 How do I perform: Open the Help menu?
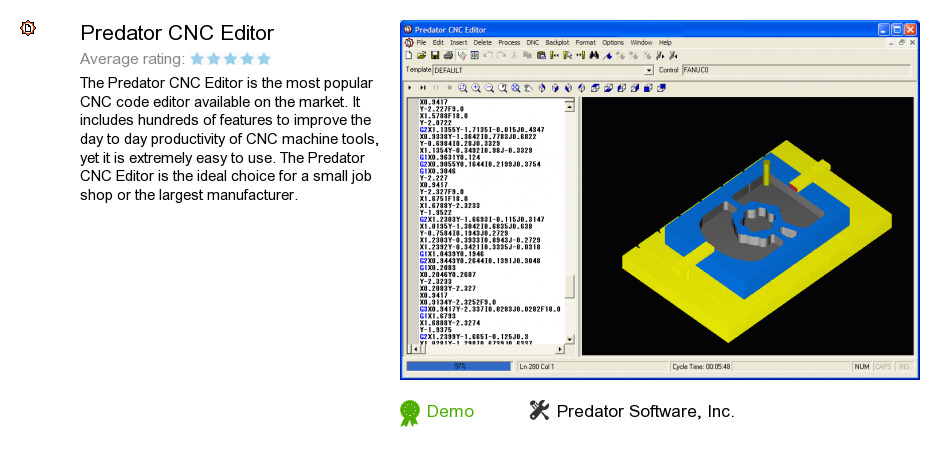point(665,43)
